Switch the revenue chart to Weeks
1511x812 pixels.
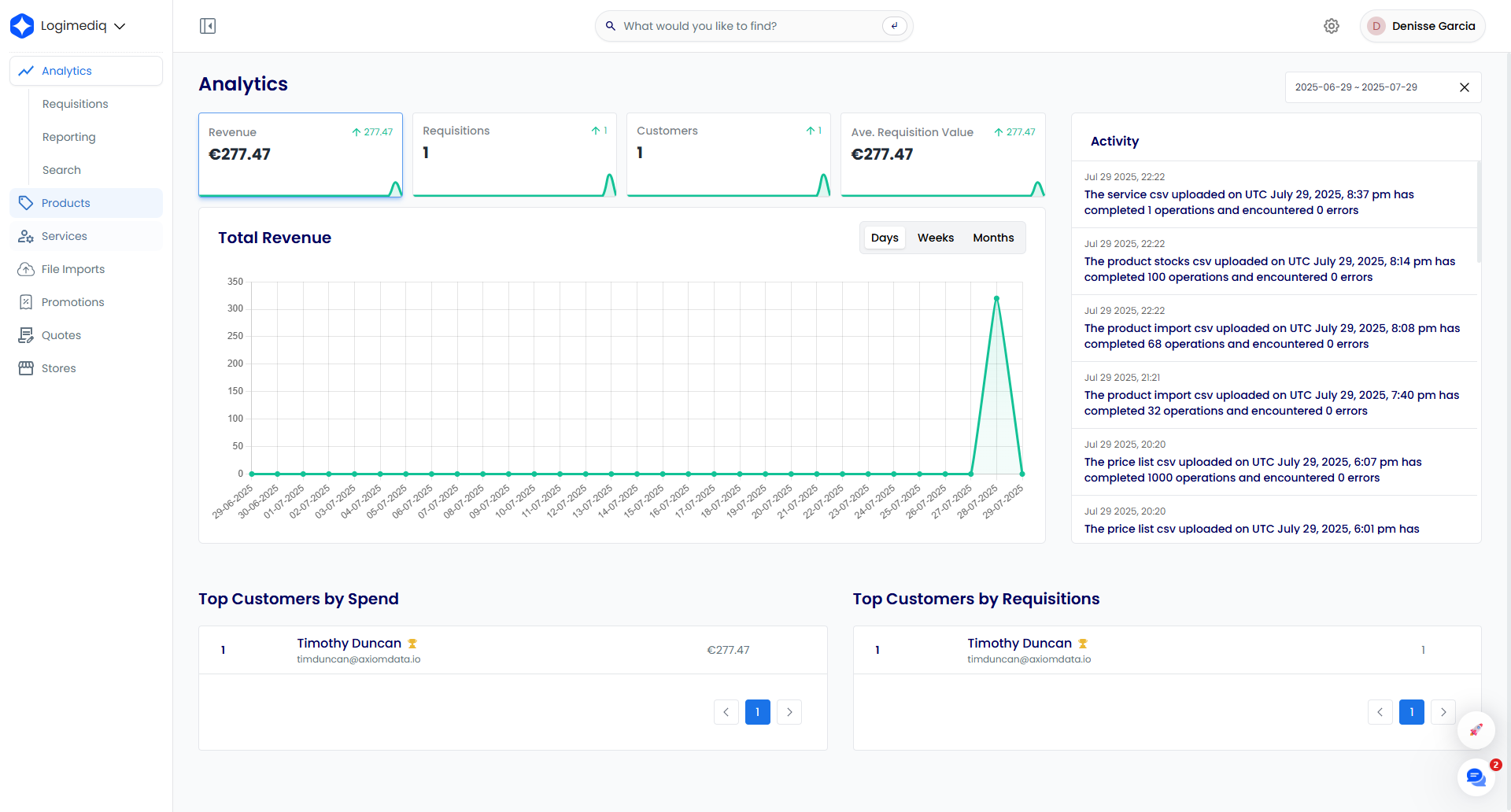[x=935, y=238]
